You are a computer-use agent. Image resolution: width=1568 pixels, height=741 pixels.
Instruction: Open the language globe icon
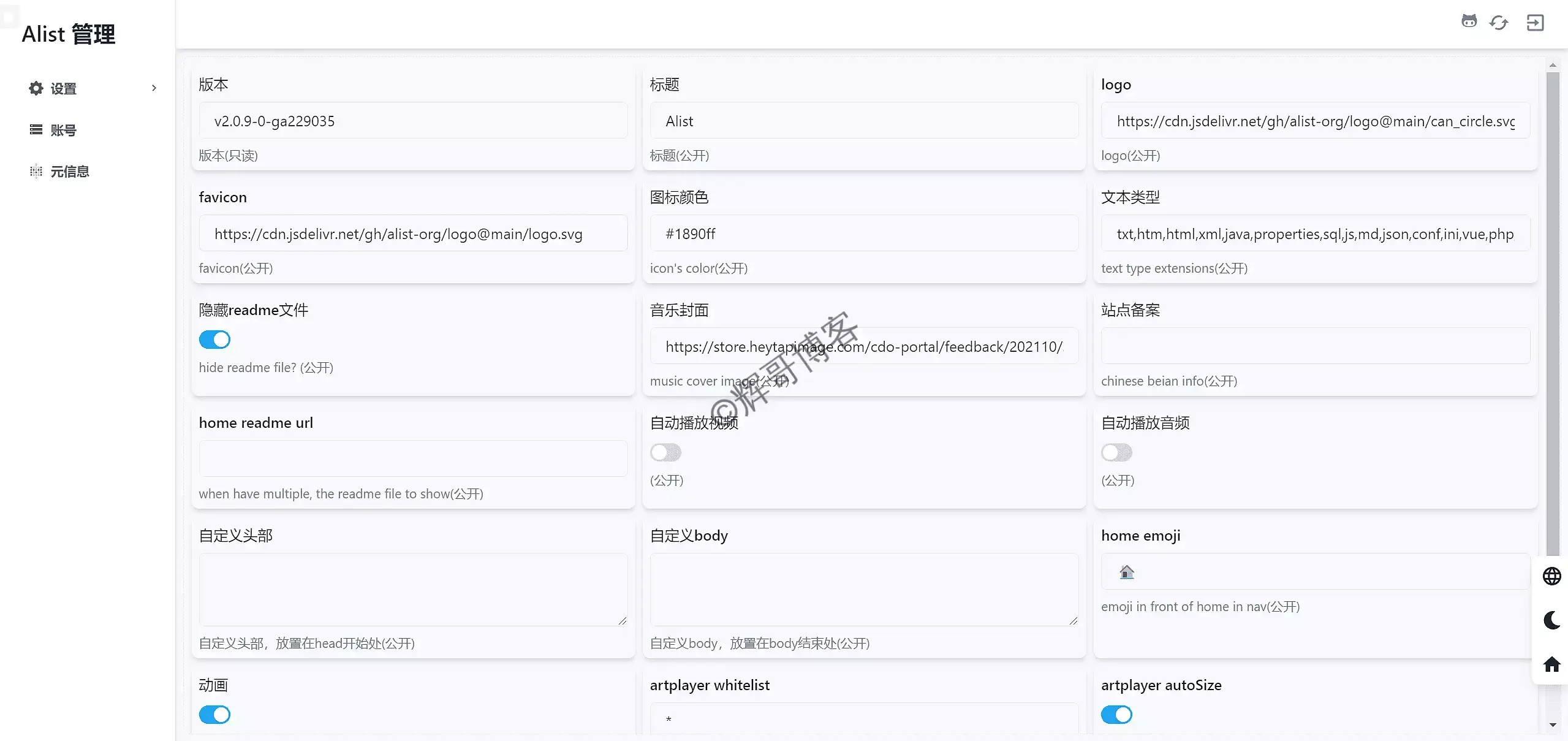coord(1551,576)
